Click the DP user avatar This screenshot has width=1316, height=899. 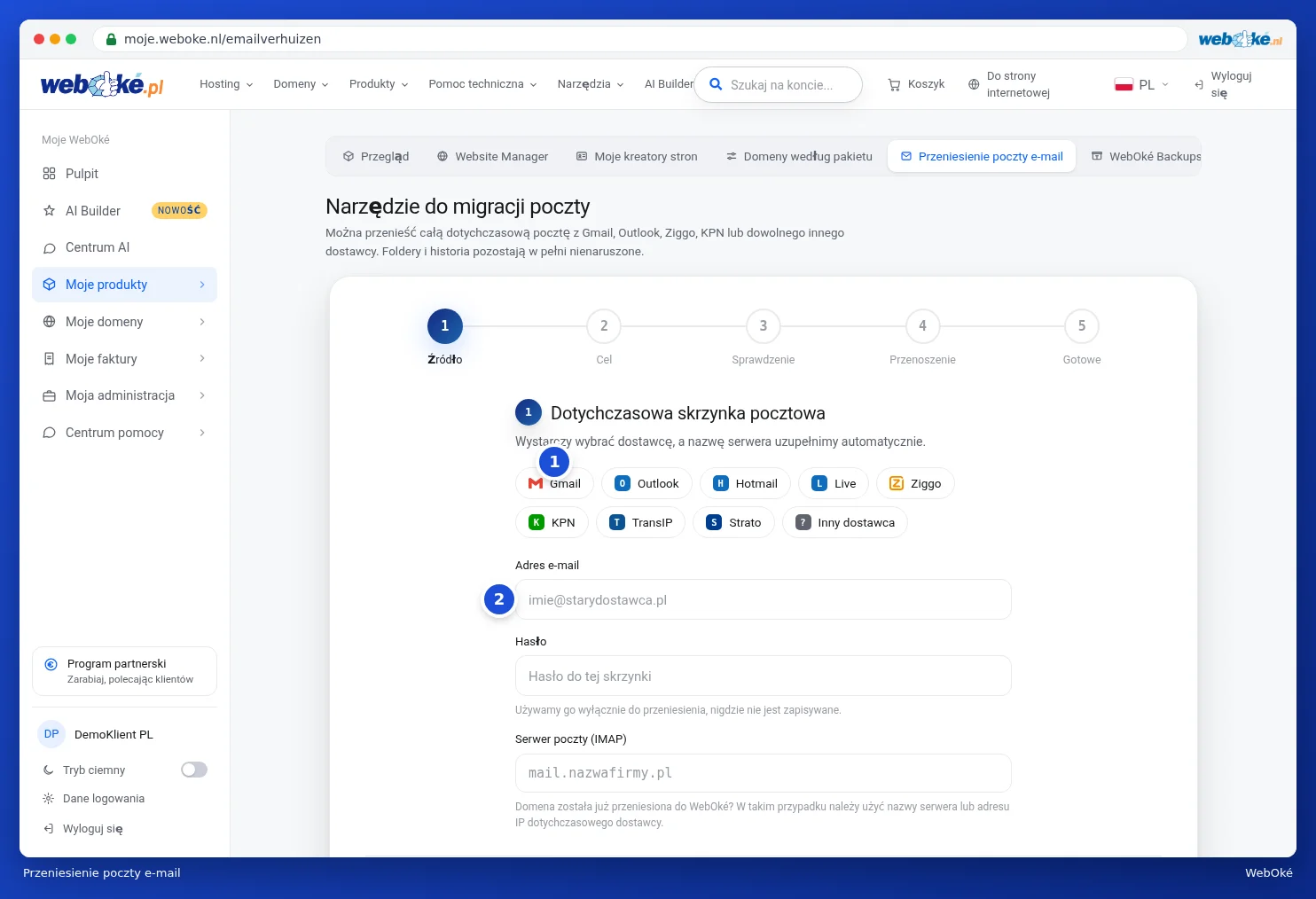pyautogui.click(x=51, y=734)
